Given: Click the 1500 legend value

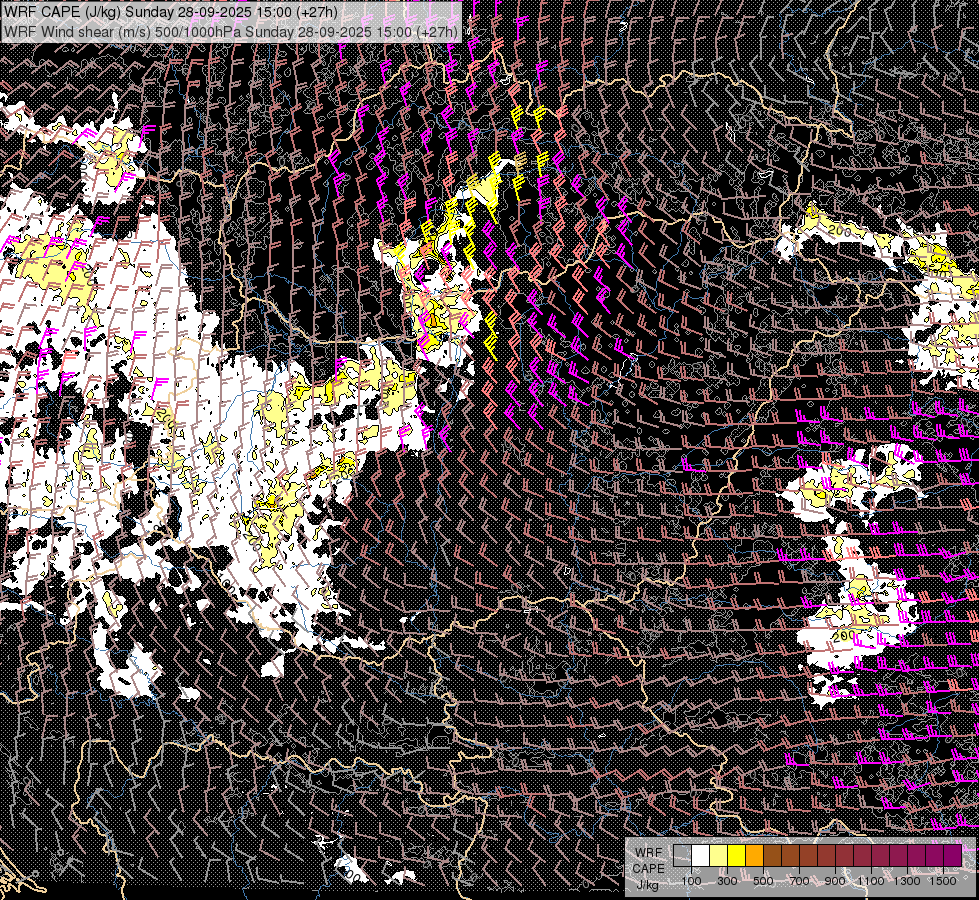Looking at the screenshot, I should [943, 881].
